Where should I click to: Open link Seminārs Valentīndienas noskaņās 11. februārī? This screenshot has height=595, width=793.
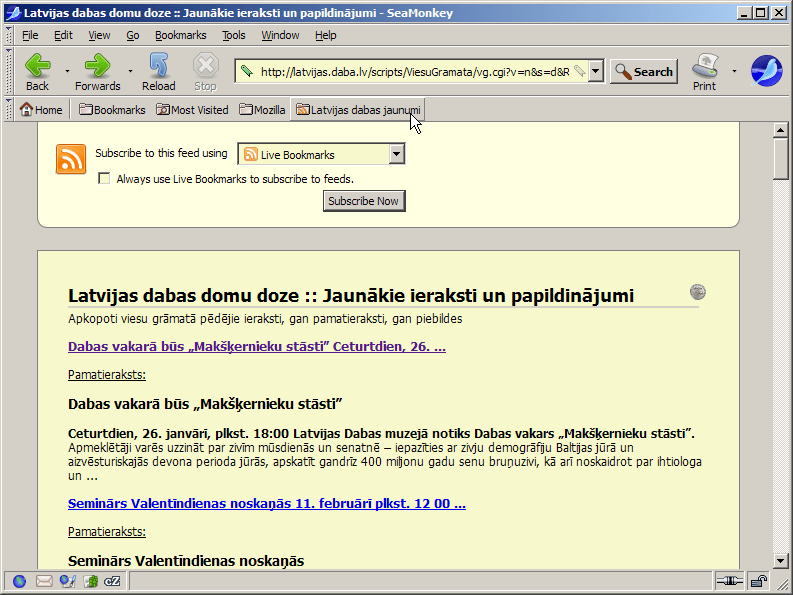267,503
